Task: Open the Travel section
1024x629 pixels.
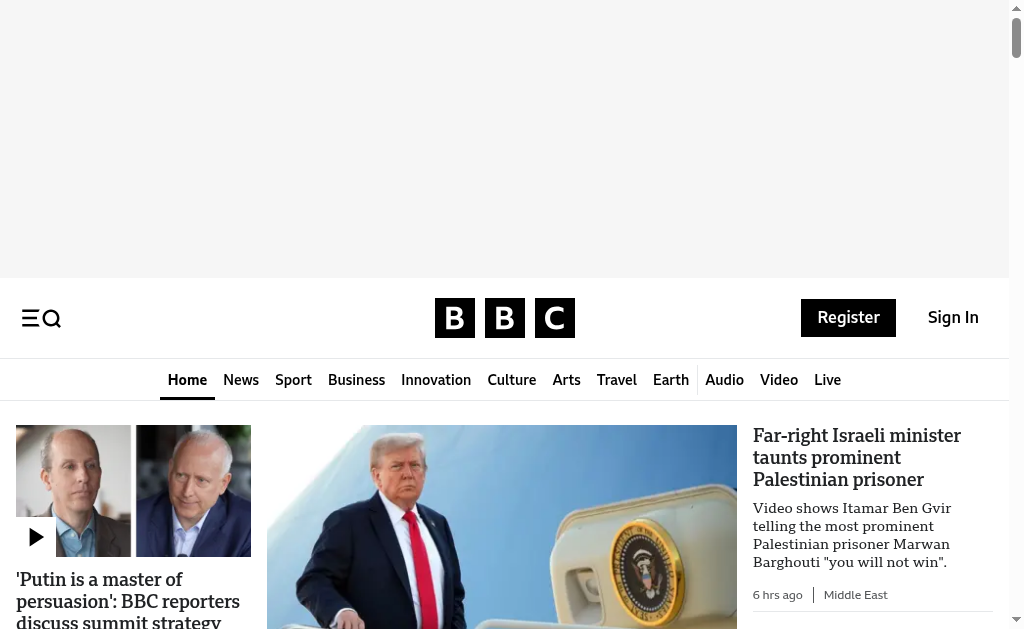Action: (616, 380)
